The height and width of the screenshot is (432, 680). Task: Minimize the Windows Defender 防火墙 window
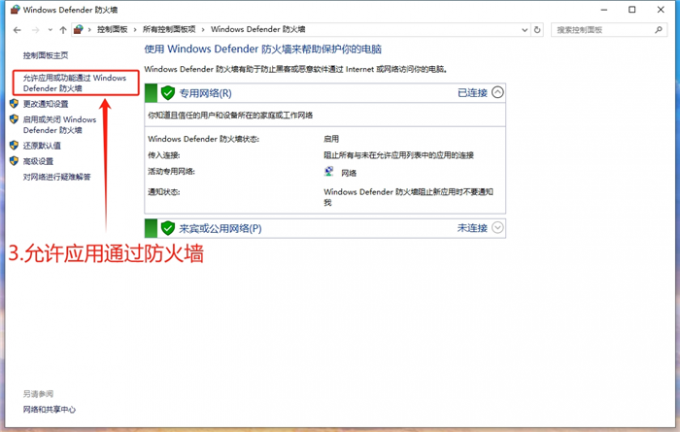click(604, 10)
